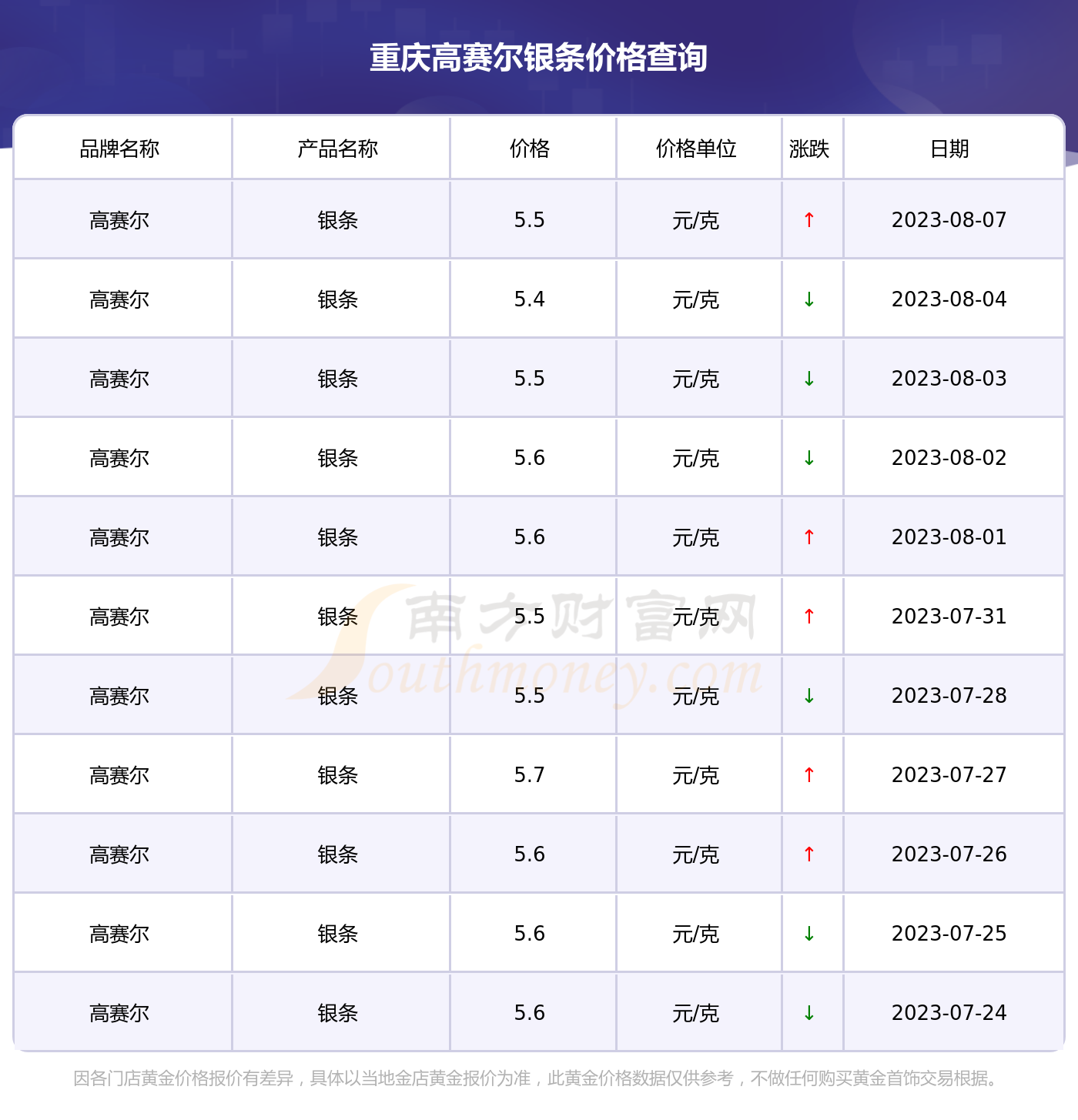Click the red up arrow for 2023-07-31
Screen dimensions: 1078x1120
click(x=809, y=617)
